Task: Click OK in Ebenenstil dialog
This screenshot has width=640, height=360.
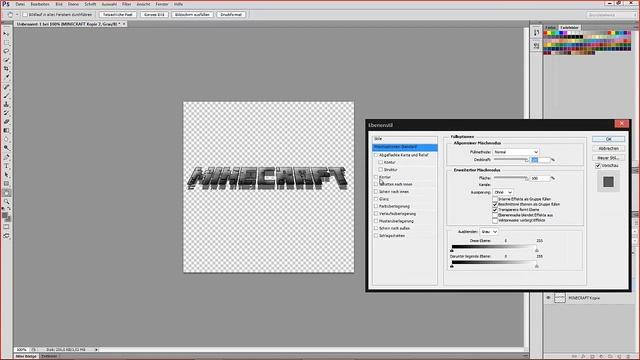Action: 608,139
